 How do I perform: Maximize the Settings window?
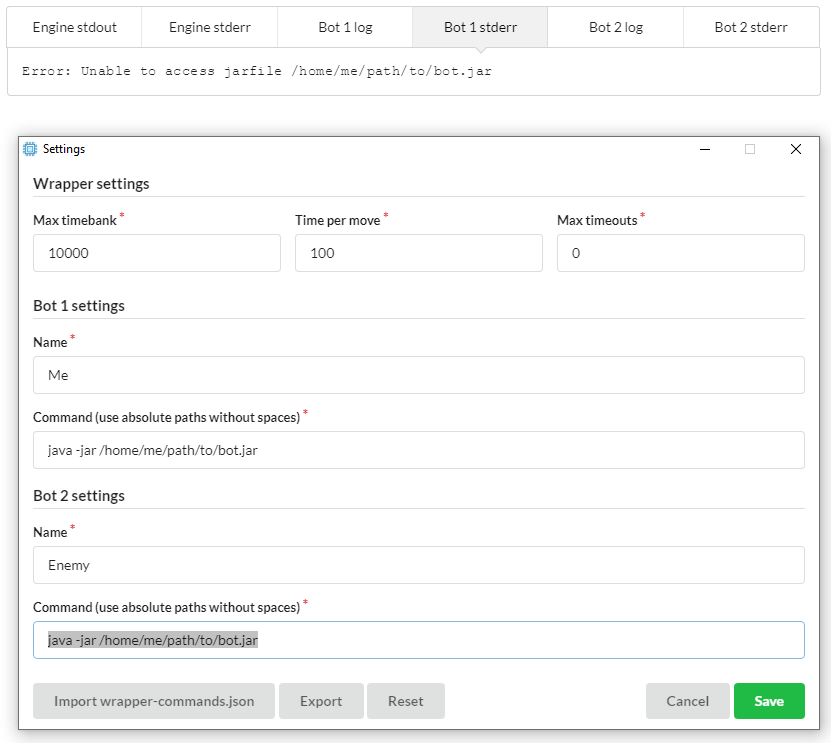pos(750,149)
